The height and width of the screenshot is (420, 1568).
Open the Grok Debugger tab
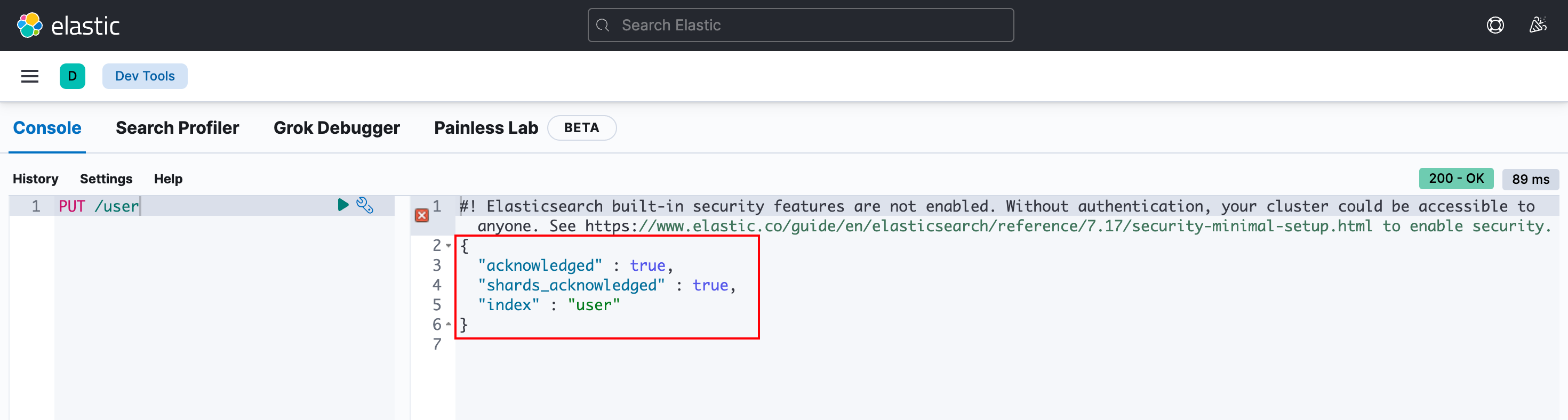click(337, 128)
